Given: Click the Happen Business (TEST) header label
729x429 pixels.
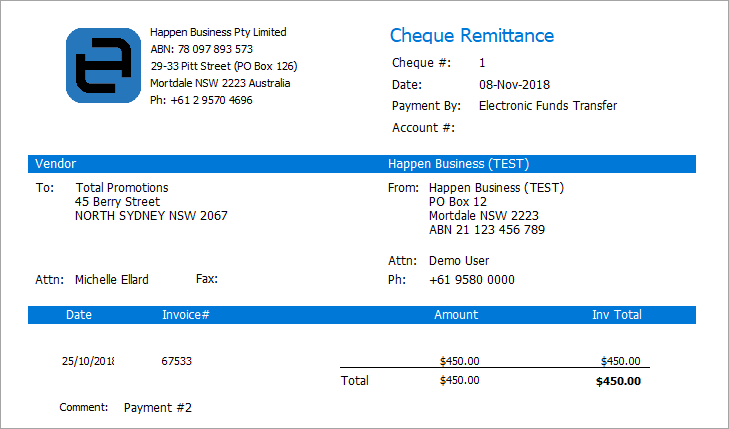Looking at the screenshot, I should coord(458,164).
